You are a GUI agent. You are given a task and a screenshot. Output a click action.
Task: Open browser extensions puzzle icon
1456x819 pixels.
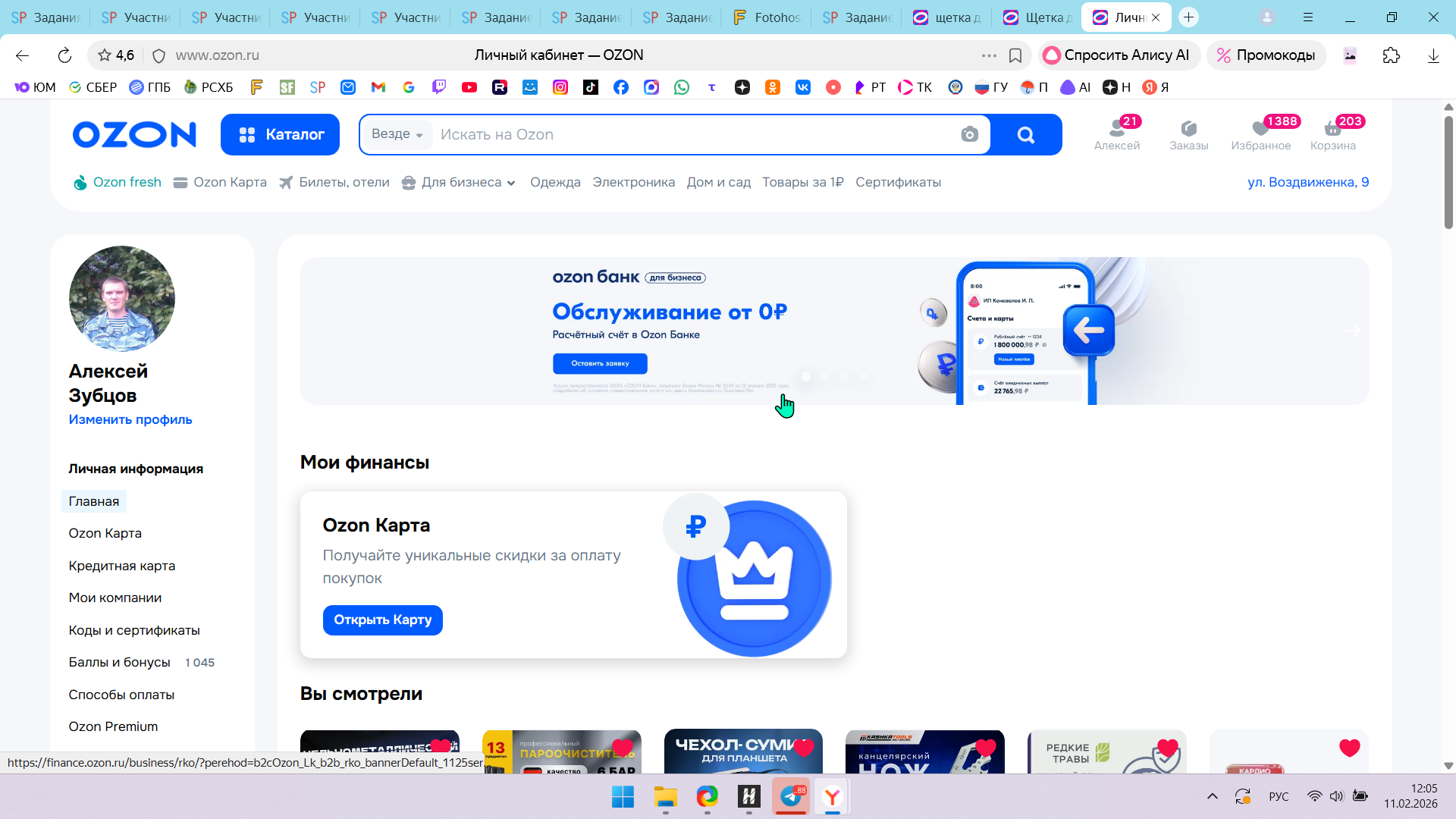coord(1392,55)
